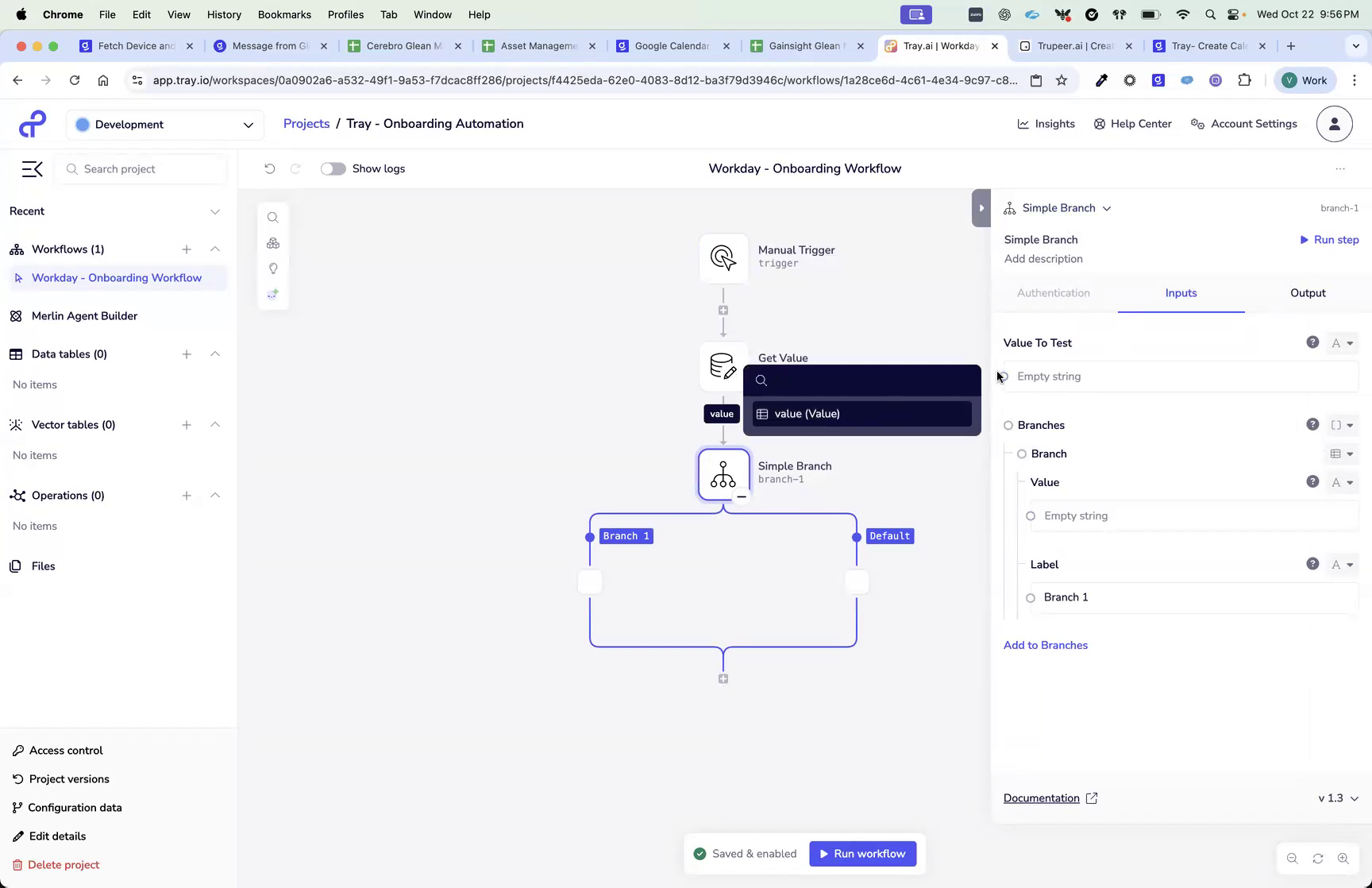The width and height of the screenshot is (1372, 888).
Task: Open the Authentication tab
Action: [1053, 293]
